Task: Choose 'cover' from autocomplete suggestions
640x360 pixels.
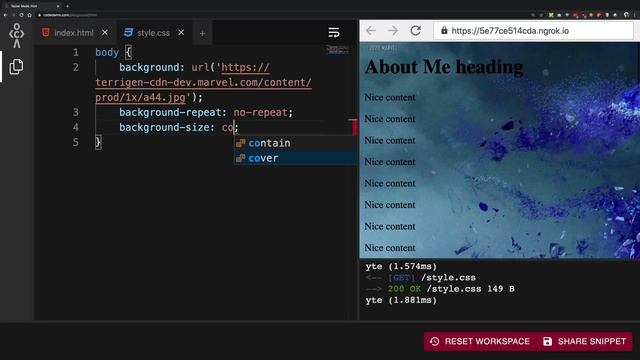Action: click(x=295, y=158)
